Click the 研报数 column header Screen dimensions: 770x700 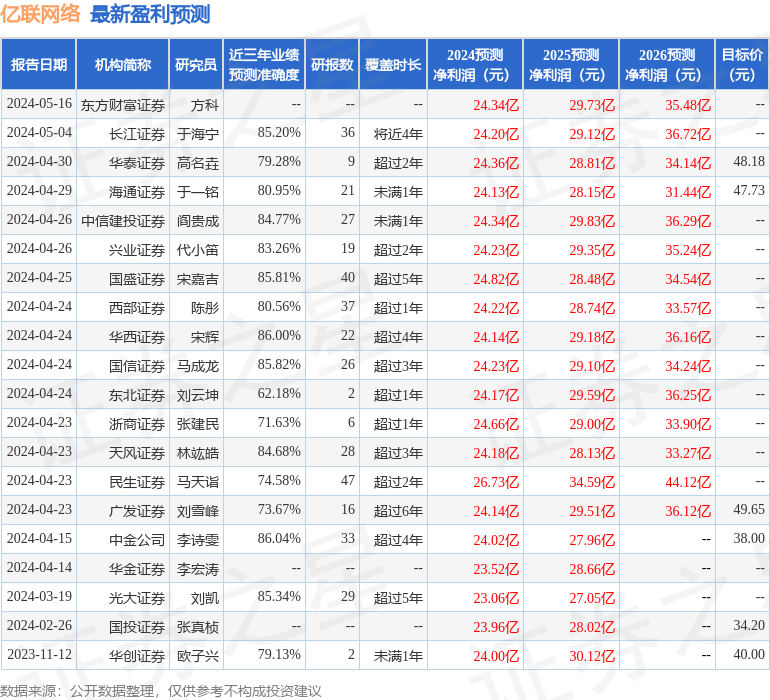point(332,64)
